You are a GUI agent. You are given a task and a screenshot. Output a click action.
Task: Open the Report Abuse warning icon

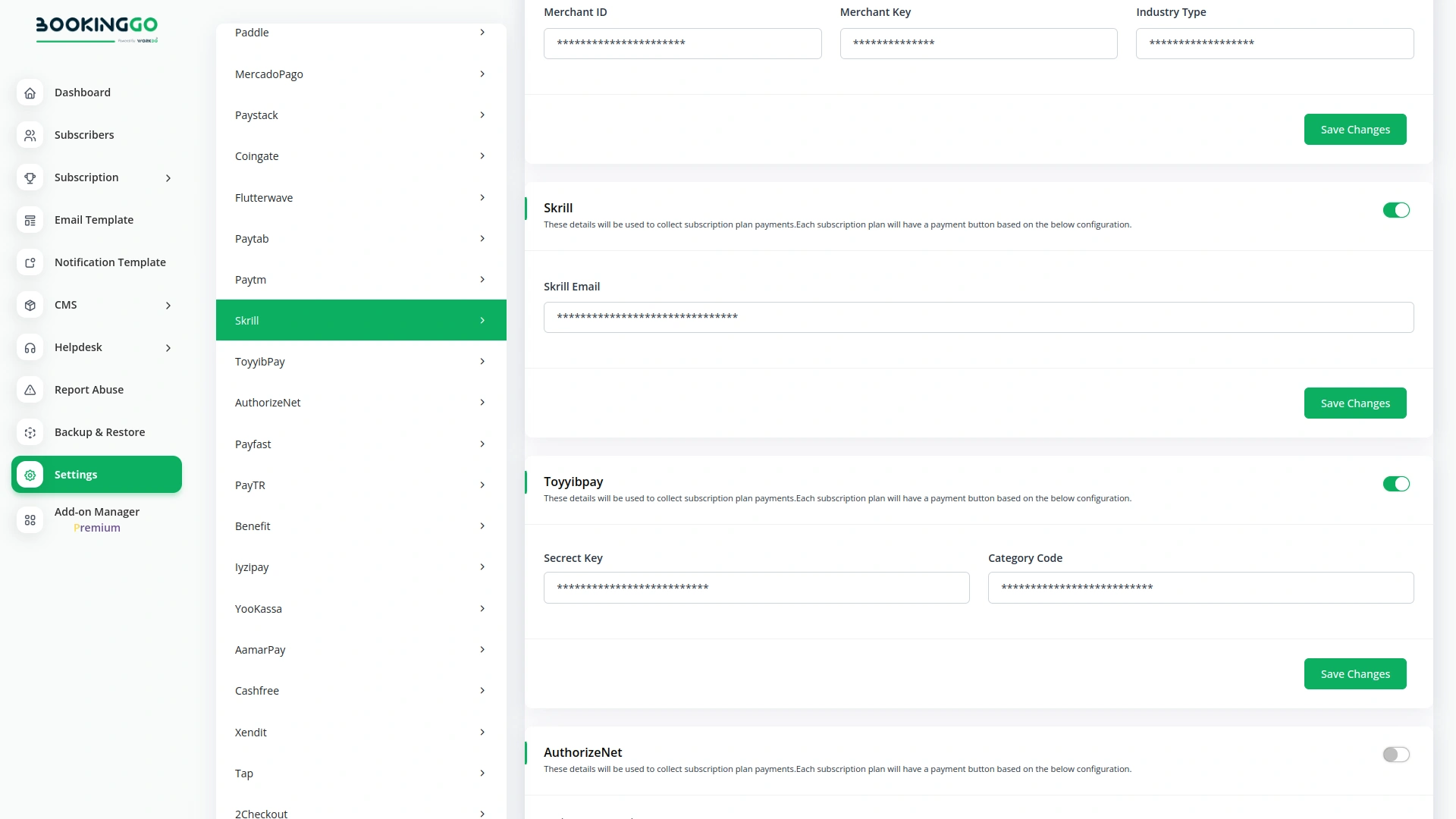coord(30,390)
